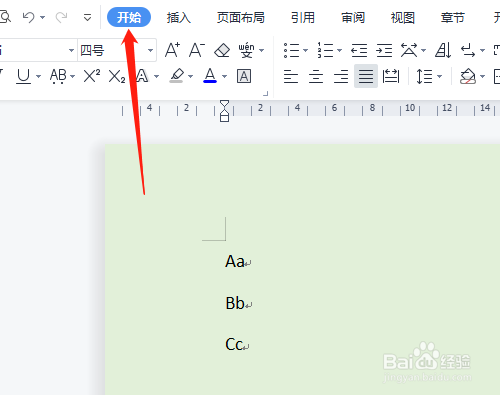Align text left
500x395 pixels.
coord(291,76)
